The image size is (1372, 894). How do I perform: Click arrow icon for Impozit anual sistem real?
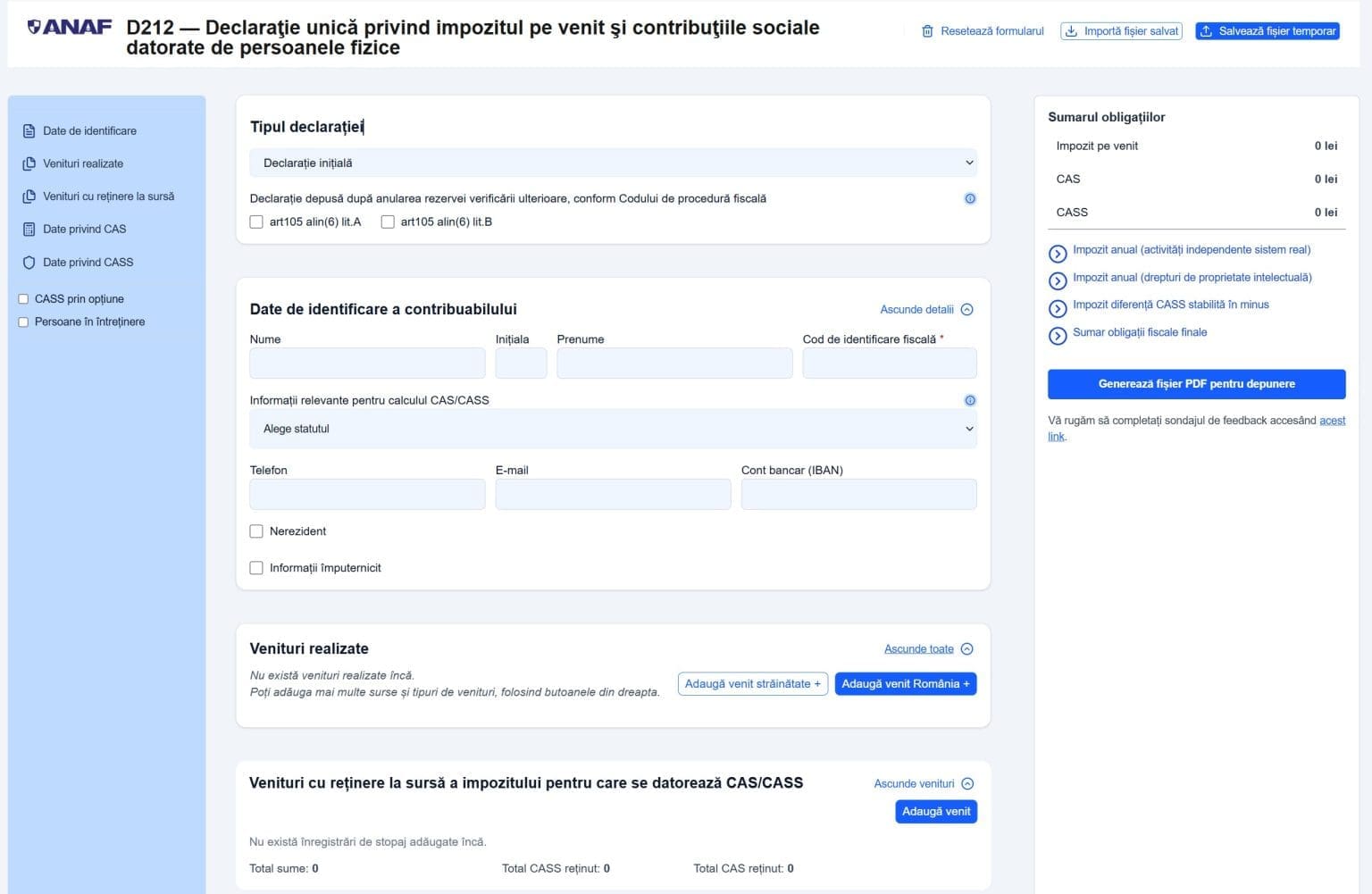1058,254
